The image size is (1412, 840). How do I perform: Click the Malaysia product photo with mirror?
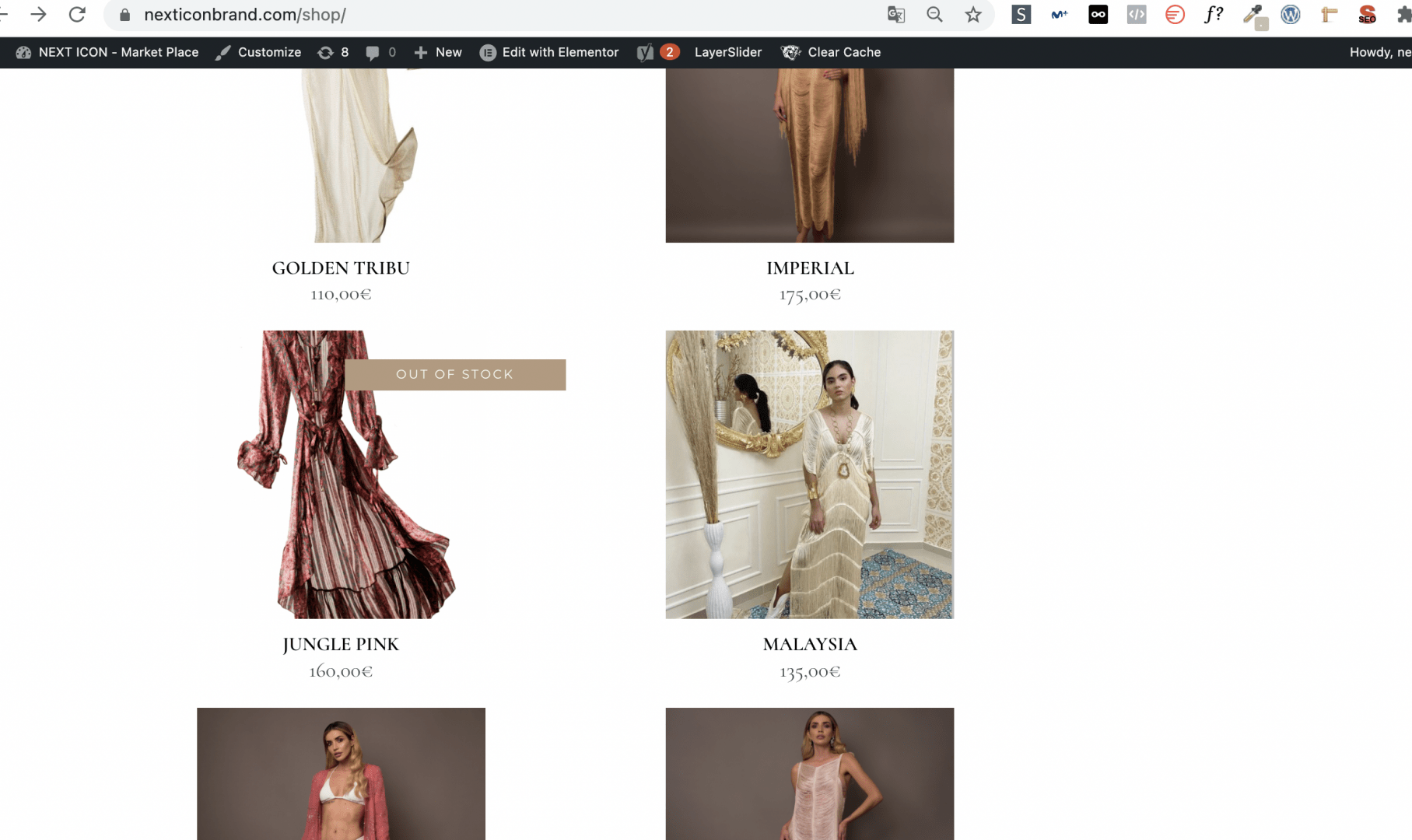click(x=810, y=474)
